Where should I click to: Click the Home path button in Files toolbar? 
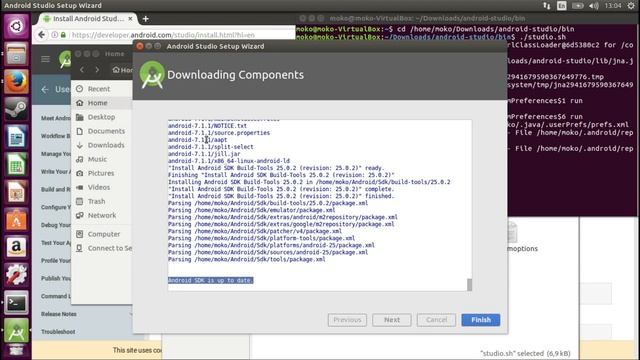coord(122,70)
